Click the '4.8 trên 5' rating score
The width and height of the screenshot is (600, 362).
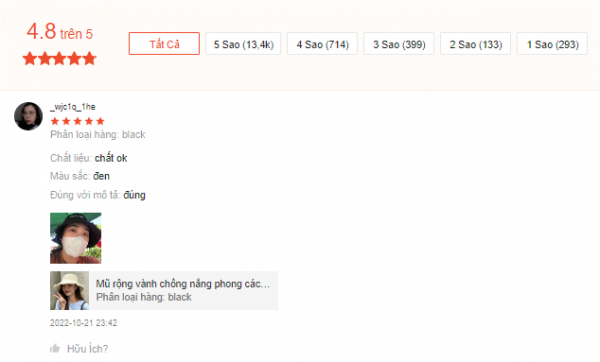[60, 31]
